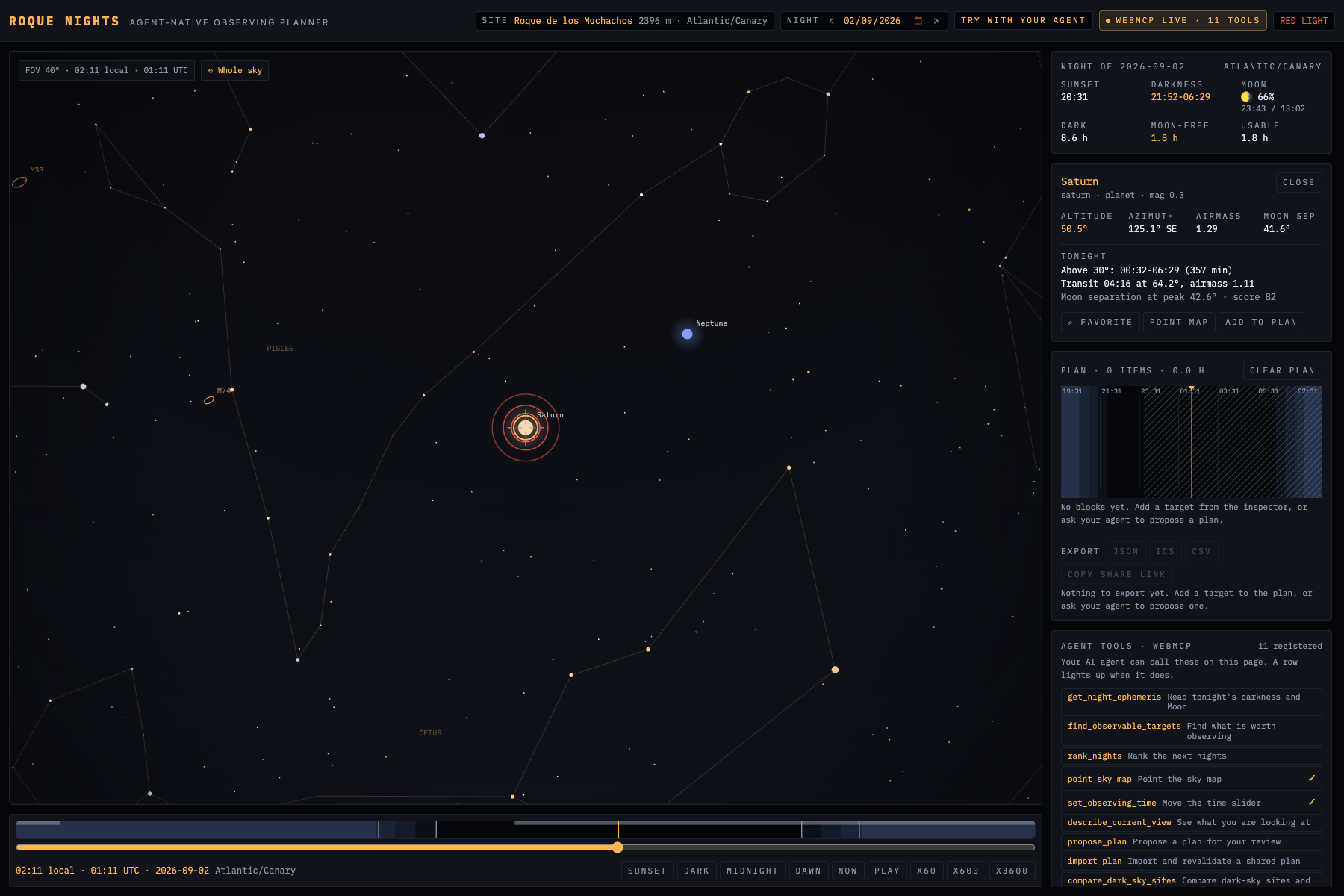Switch to Whole sky view
Screen dimensions: 1344x896
pos(235,71)
